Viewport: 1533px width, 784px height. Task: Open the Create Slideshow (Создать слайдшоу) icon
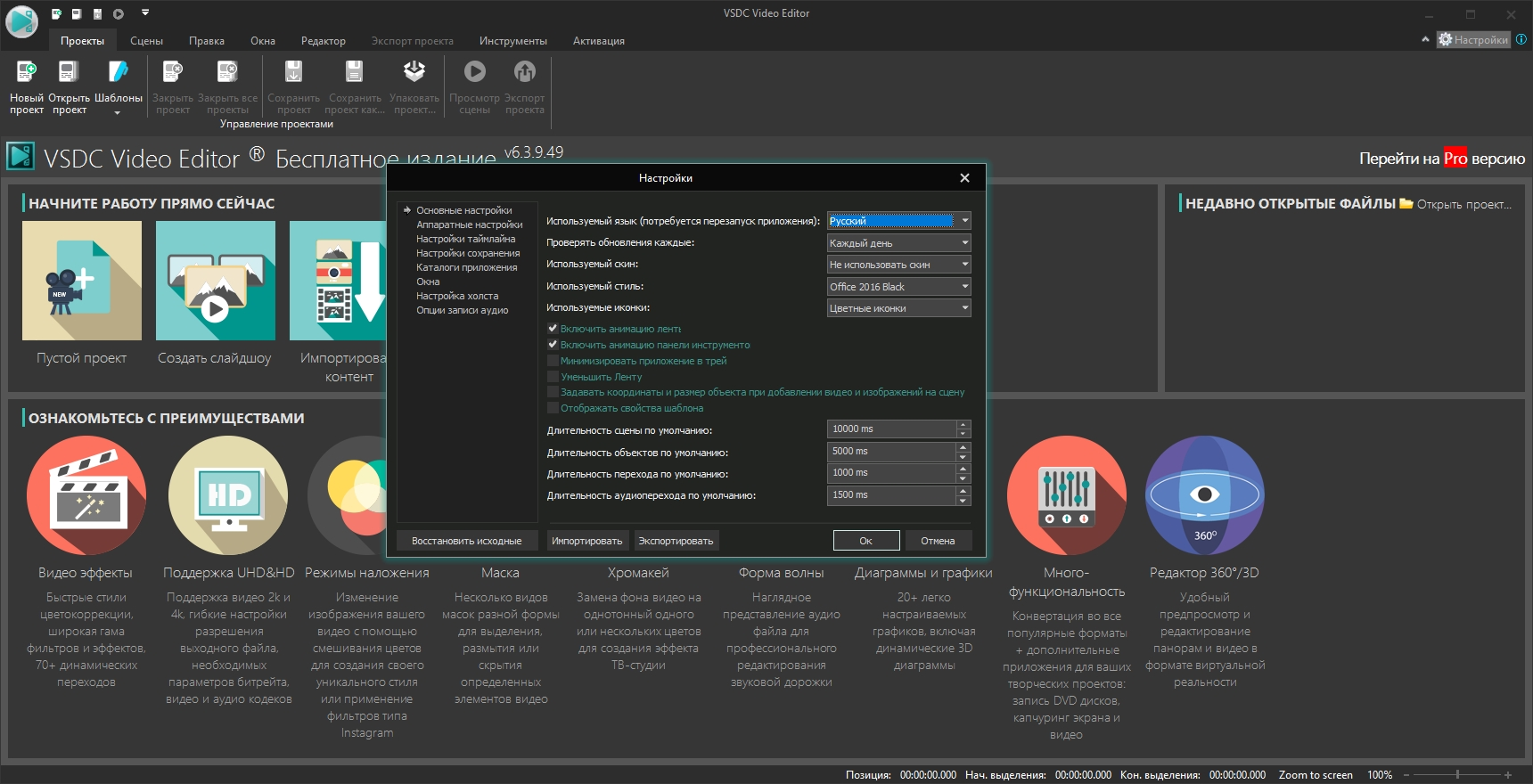click(x=215, y=281)
